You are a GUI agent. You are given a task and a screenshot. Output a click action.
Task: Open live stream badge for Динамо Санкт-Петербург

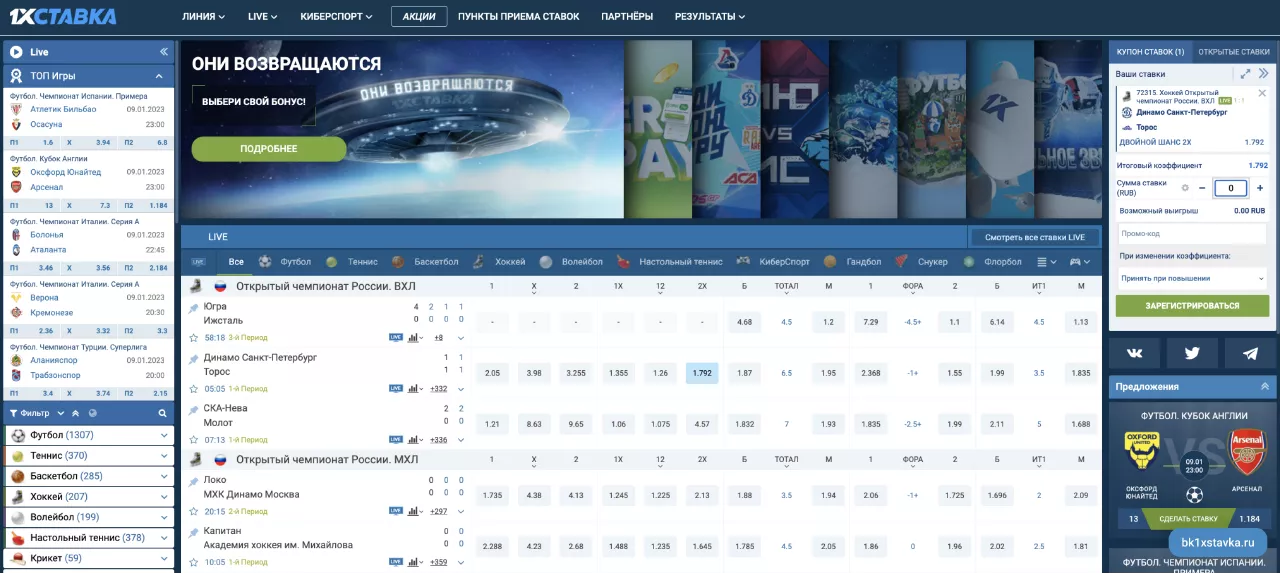[395, 388]
